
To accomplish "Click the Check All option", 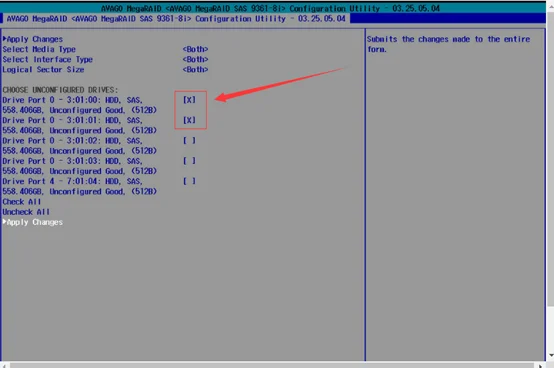I will click(22, 202).
